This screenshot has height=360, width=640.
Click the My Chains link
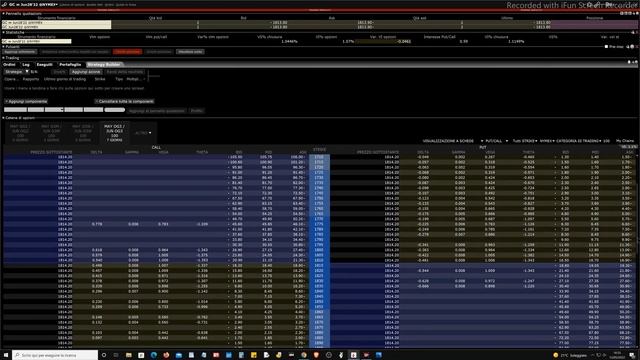click(625, 141)
